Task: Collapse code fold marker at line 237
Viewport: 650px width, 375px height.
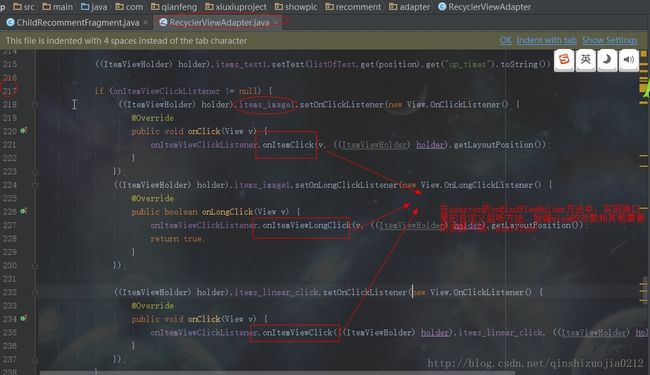Action: pos(35,360)
